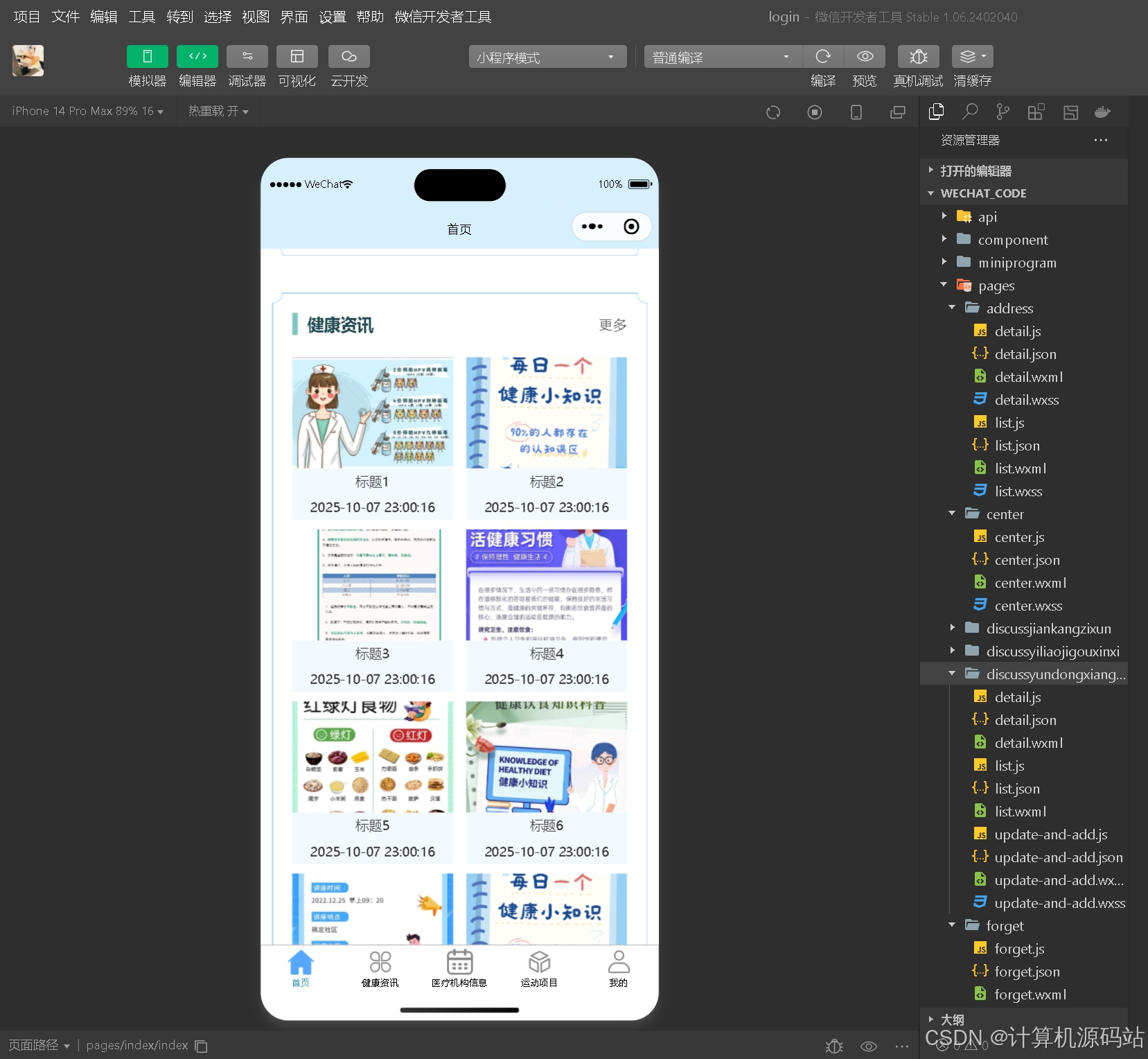The image size is (1148, 1059).
Task: Collapse the pages folder
Action: pos(1024,285)
